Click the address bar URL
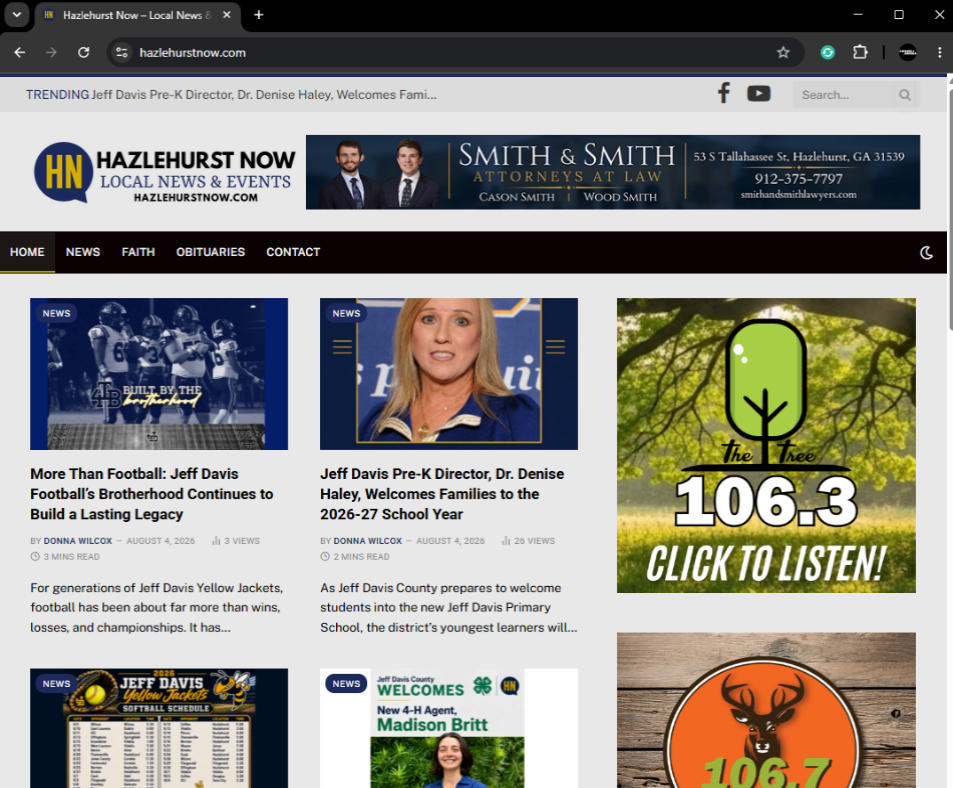Image resolution: width=953 pixels, height=788 pixels. tap(193, 53)
